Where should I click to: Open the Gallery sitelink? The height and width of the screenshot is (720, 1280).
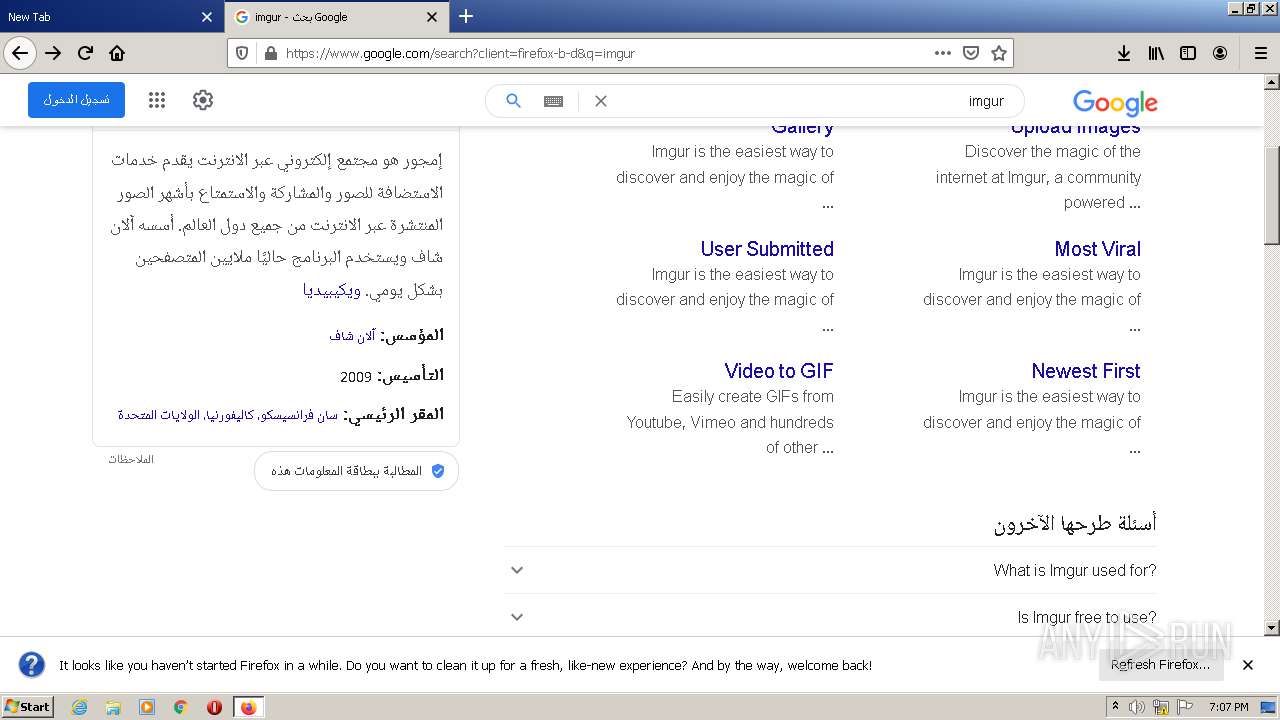(x=802, y=128)
